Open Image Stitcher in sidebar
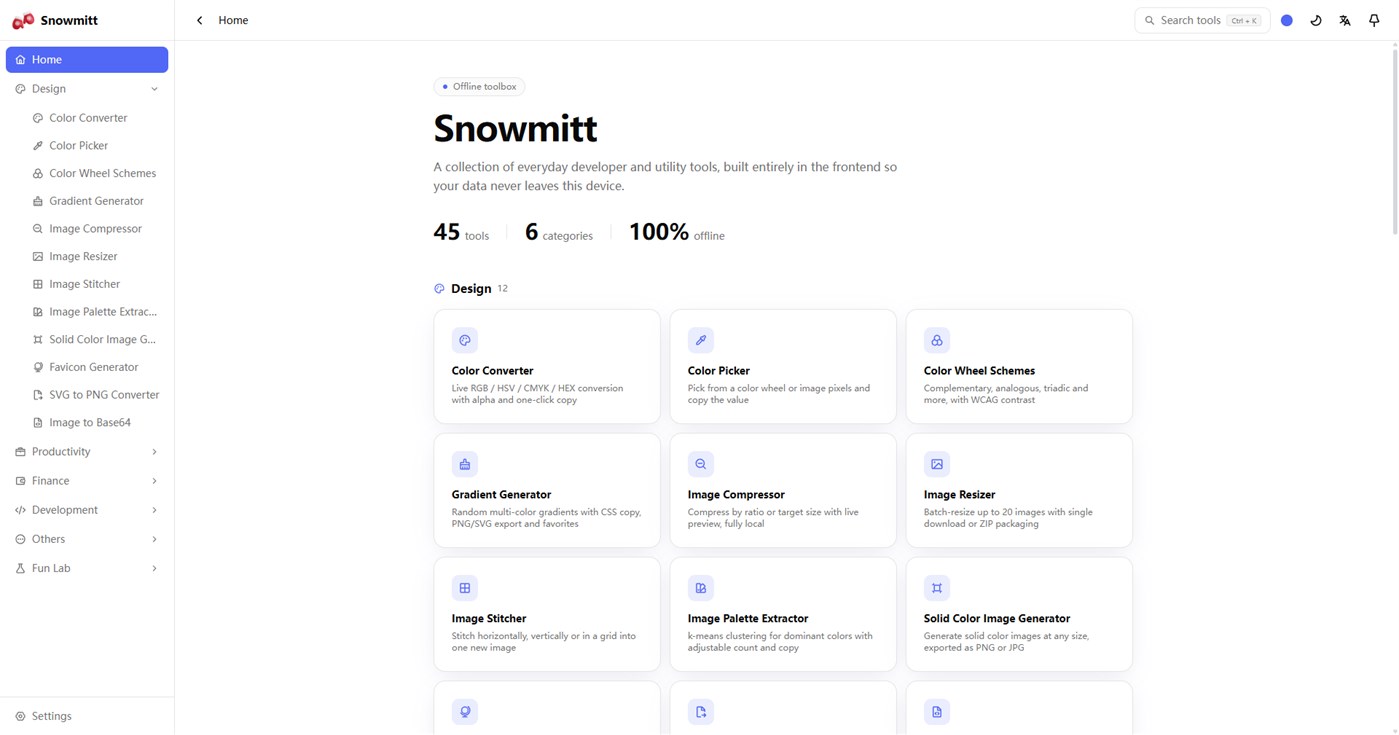 [x=95, y=284]
